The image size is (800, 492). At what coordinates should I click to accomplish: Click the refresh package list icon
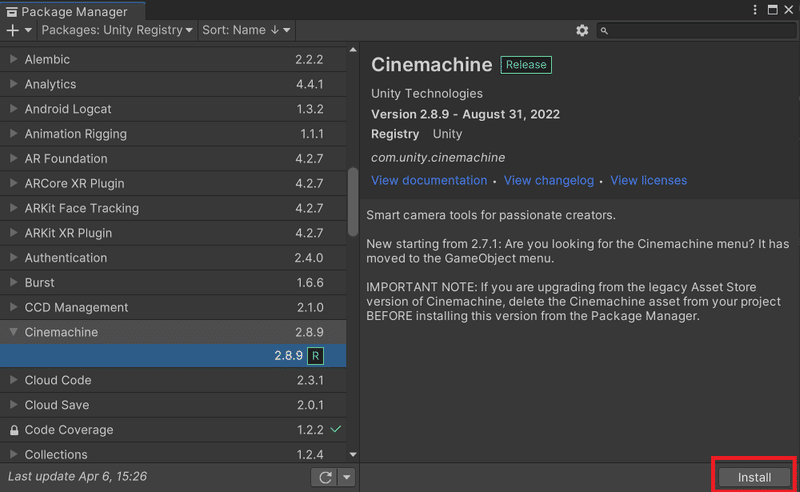[325, 477]
